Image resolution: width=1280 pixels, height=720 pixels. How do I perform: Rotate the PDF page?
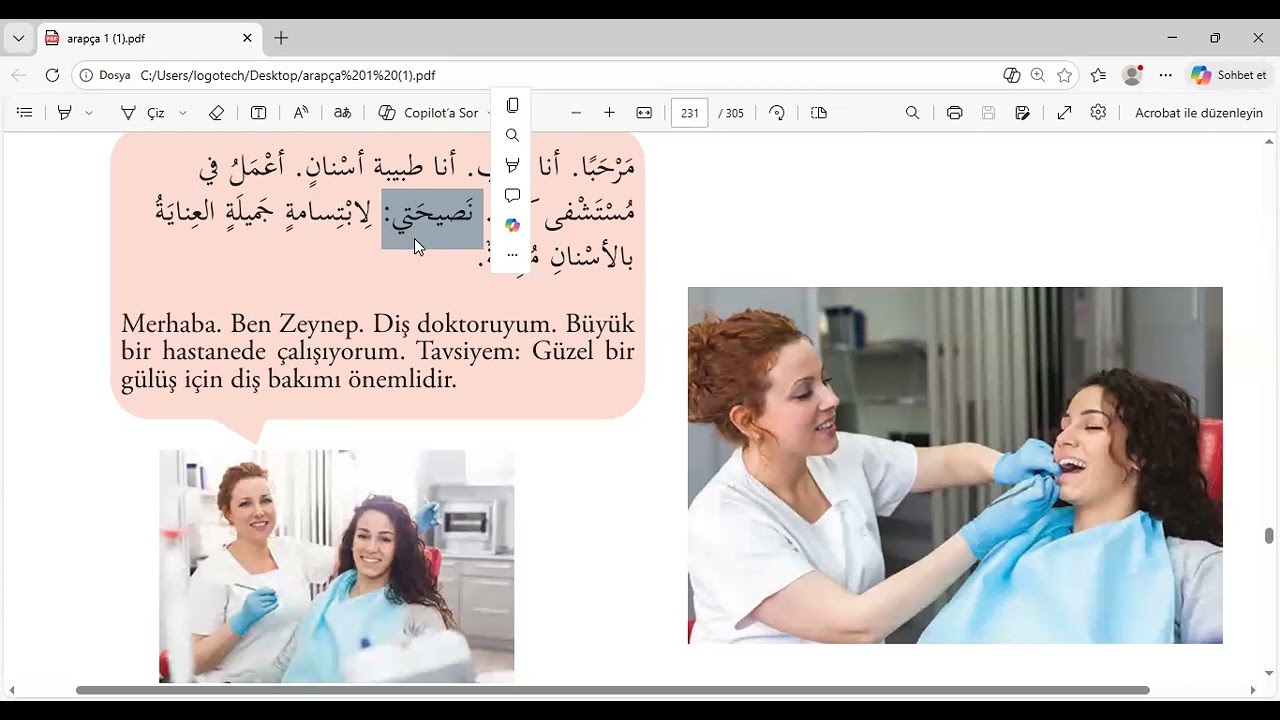(777, 113)
